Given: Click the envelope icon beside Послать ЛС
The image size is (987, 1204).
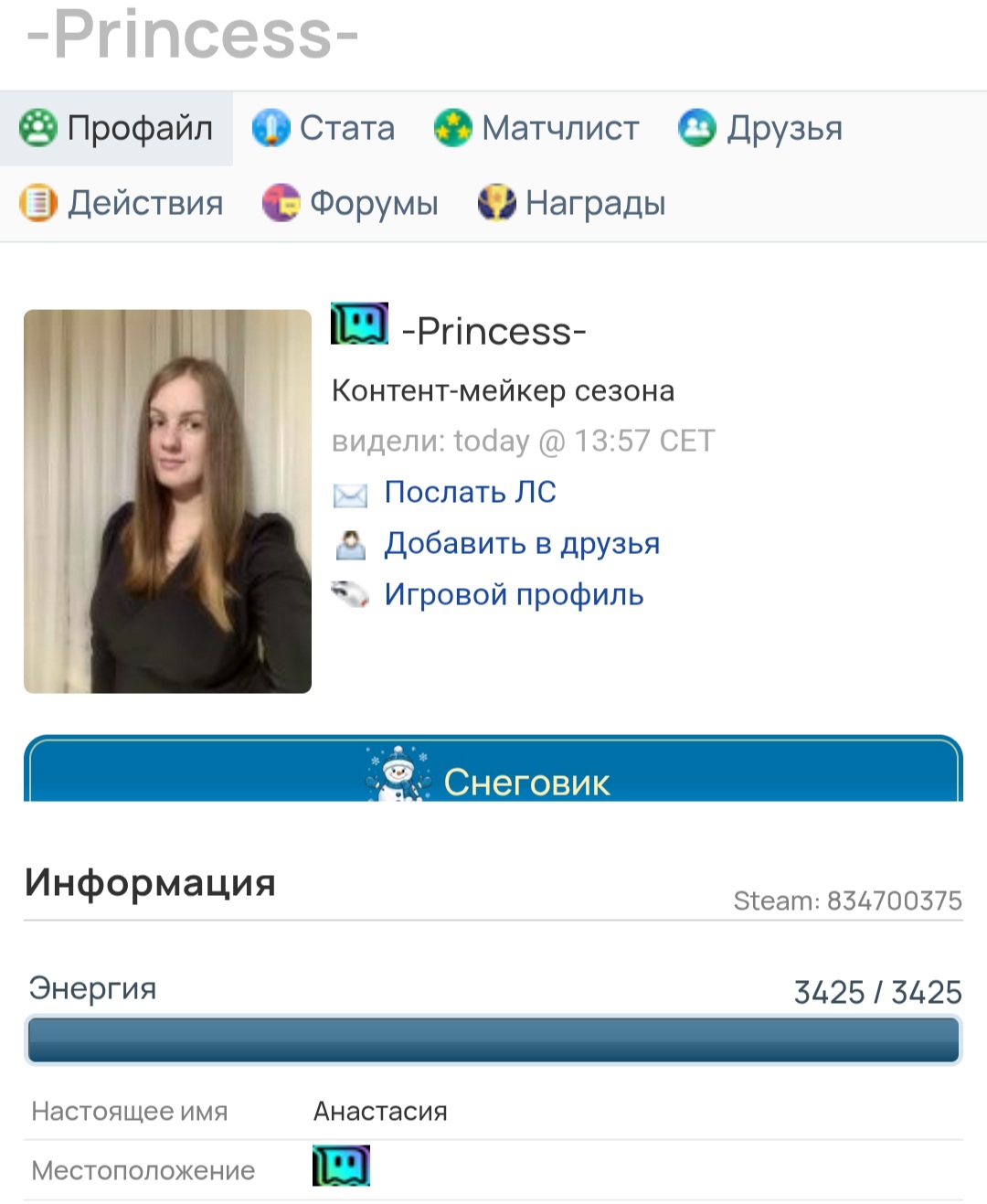Looking at the screenshot, I should click(350, 495).
